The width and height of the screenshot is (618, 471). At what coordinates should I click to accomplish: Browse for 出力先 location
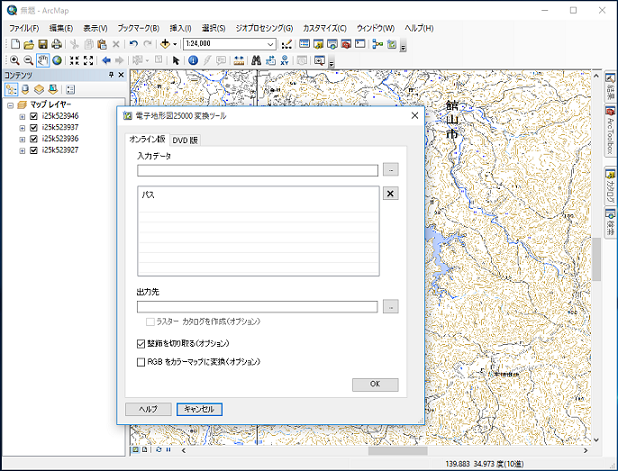coord(391,307)
